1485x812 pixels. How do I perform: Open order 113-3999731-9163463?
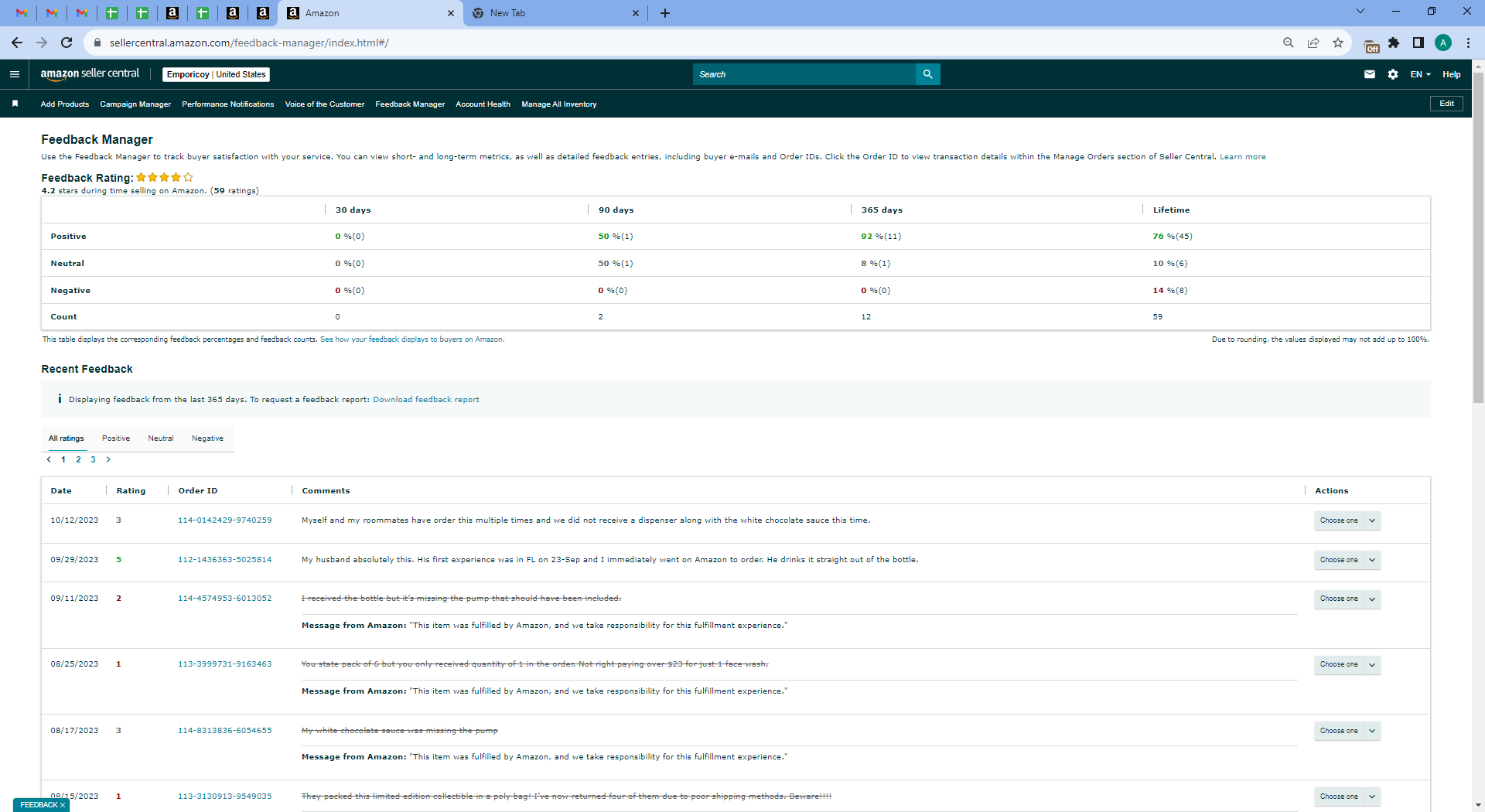coord(225,664)
